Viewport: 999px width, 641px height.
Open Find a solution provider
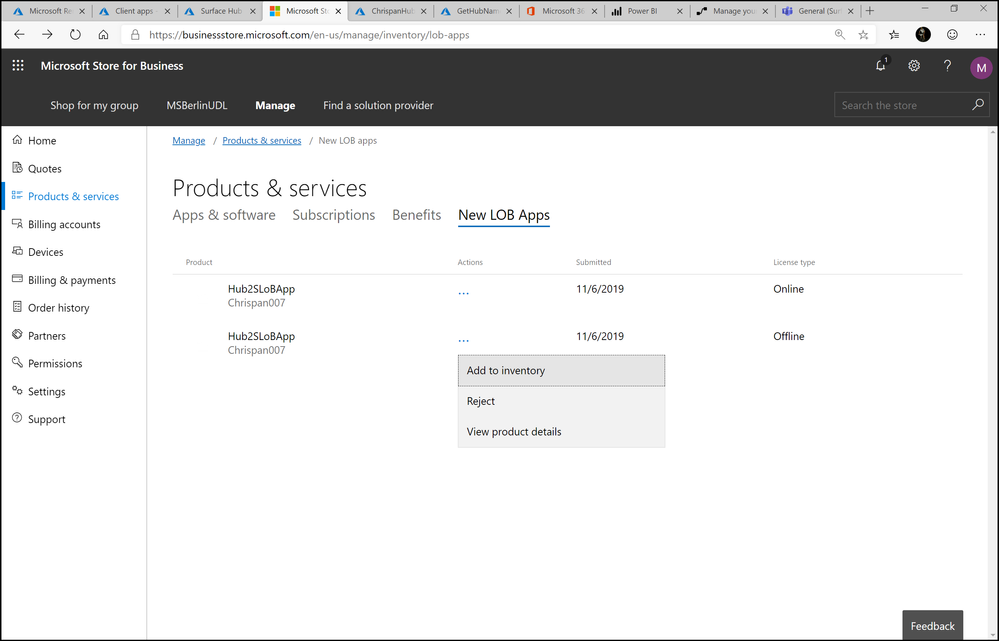click(x=378, y=105)
